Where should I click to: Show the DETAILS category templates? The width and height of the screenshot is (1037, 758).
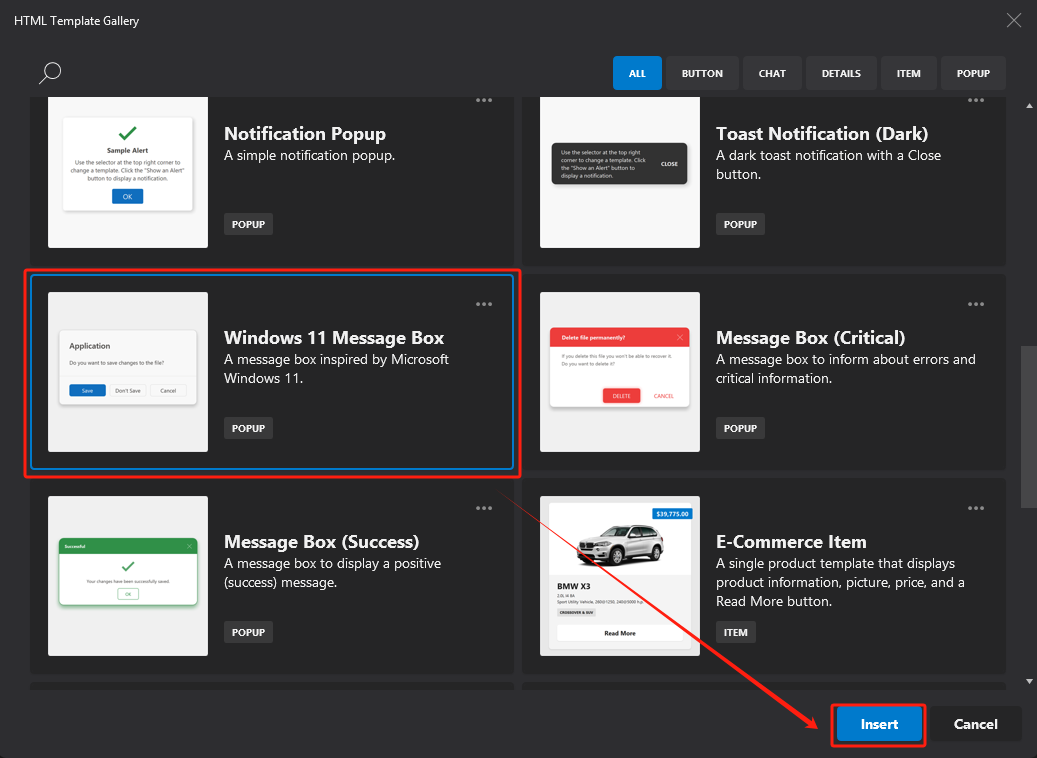point(841,73)
